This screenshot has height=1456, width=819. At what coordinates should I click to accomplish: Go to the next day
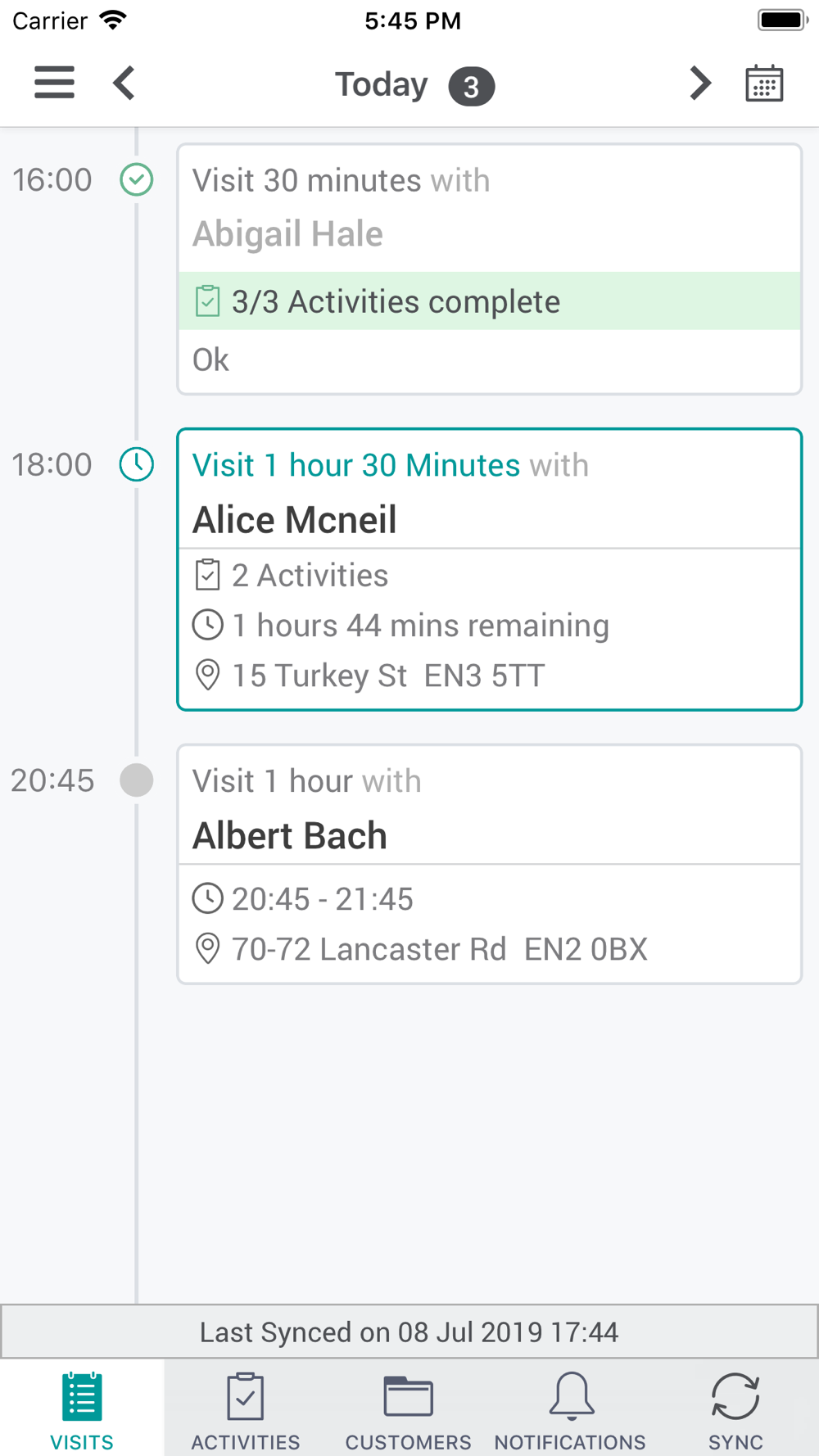pyautogui.click(x=699, y=83)
